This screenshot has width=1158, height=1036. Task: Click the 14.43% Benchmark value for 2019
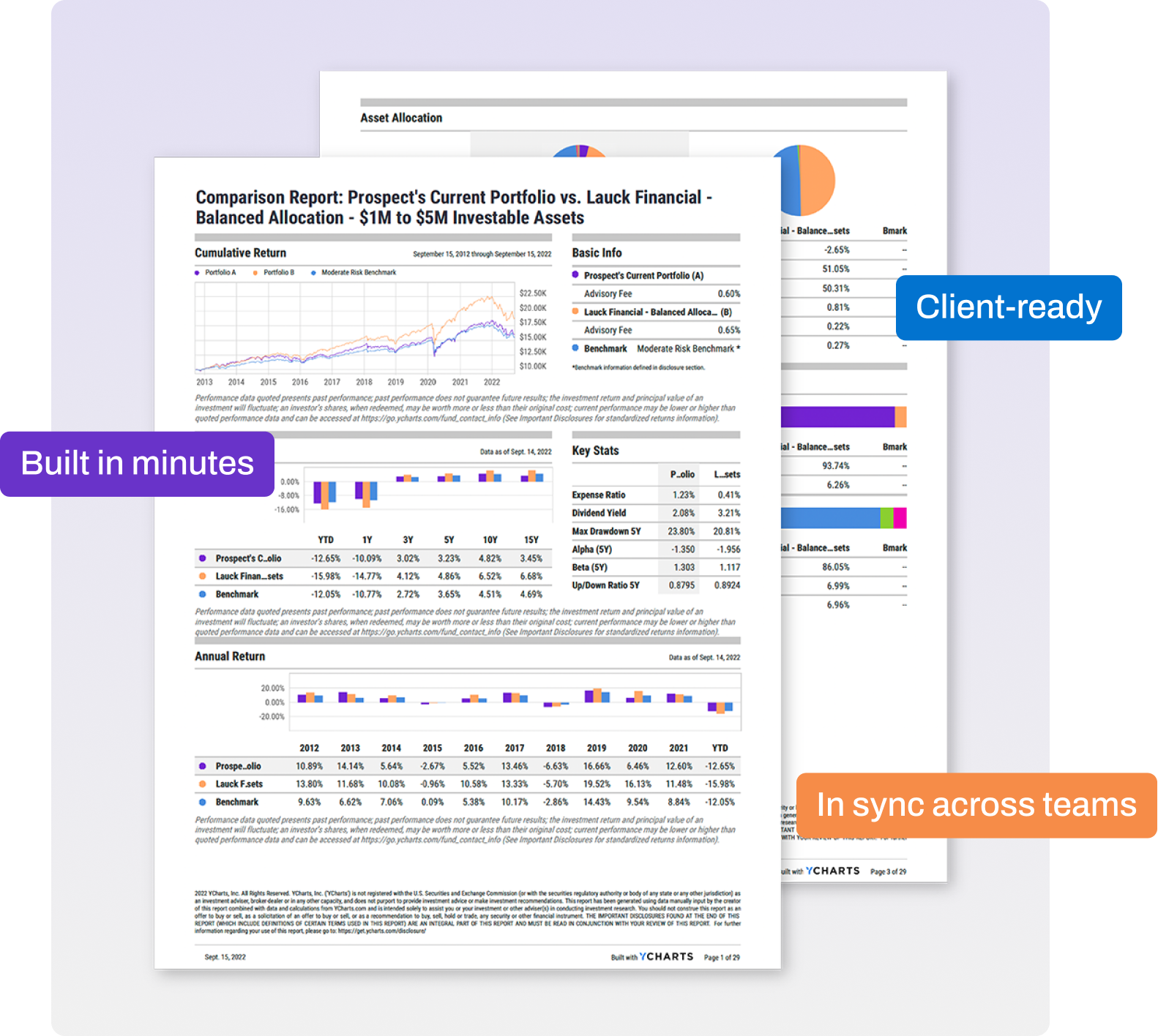point(597,803)
